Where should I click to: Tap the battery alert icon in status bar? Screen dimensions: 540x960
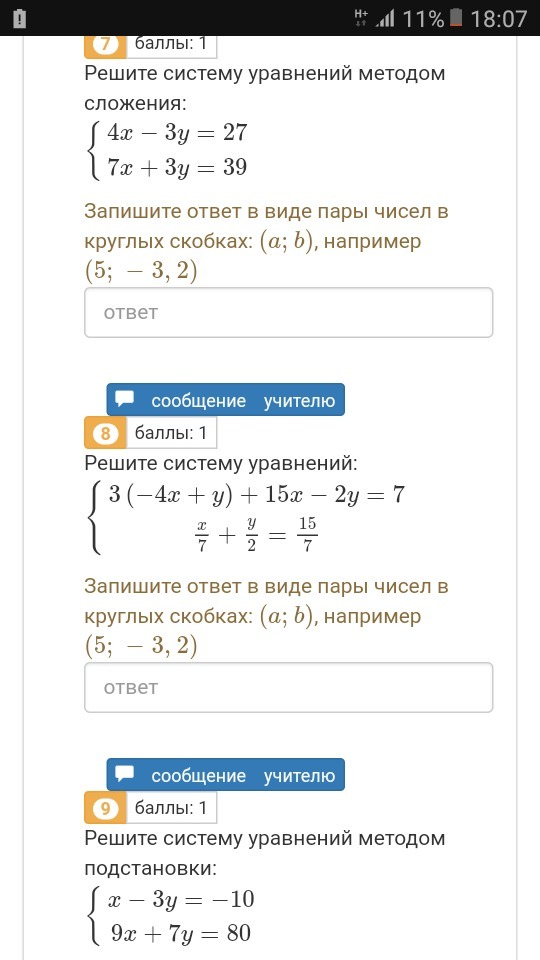pos(20,18)
